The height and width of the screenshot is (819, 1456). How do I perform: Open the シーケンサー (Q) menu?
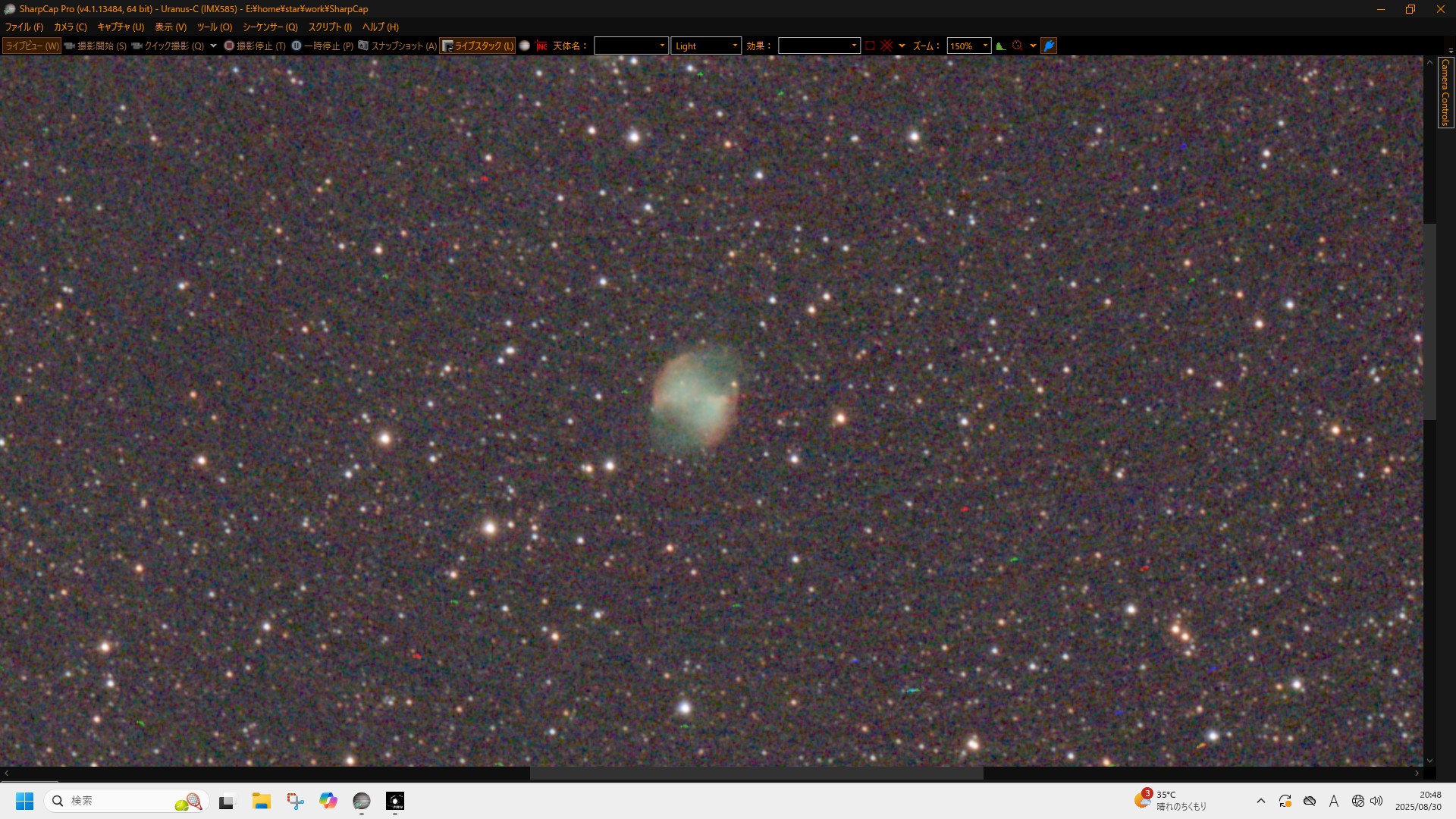click(x=270, y=27)
